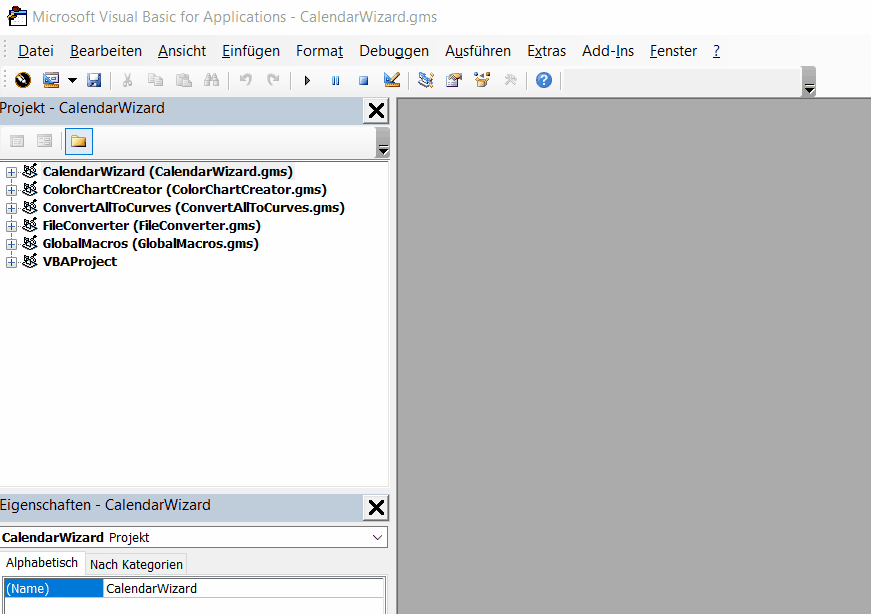Click the Insert UserForm toolbar icon
The width and height of the screenshot is (871, 614).
[51, 80]
